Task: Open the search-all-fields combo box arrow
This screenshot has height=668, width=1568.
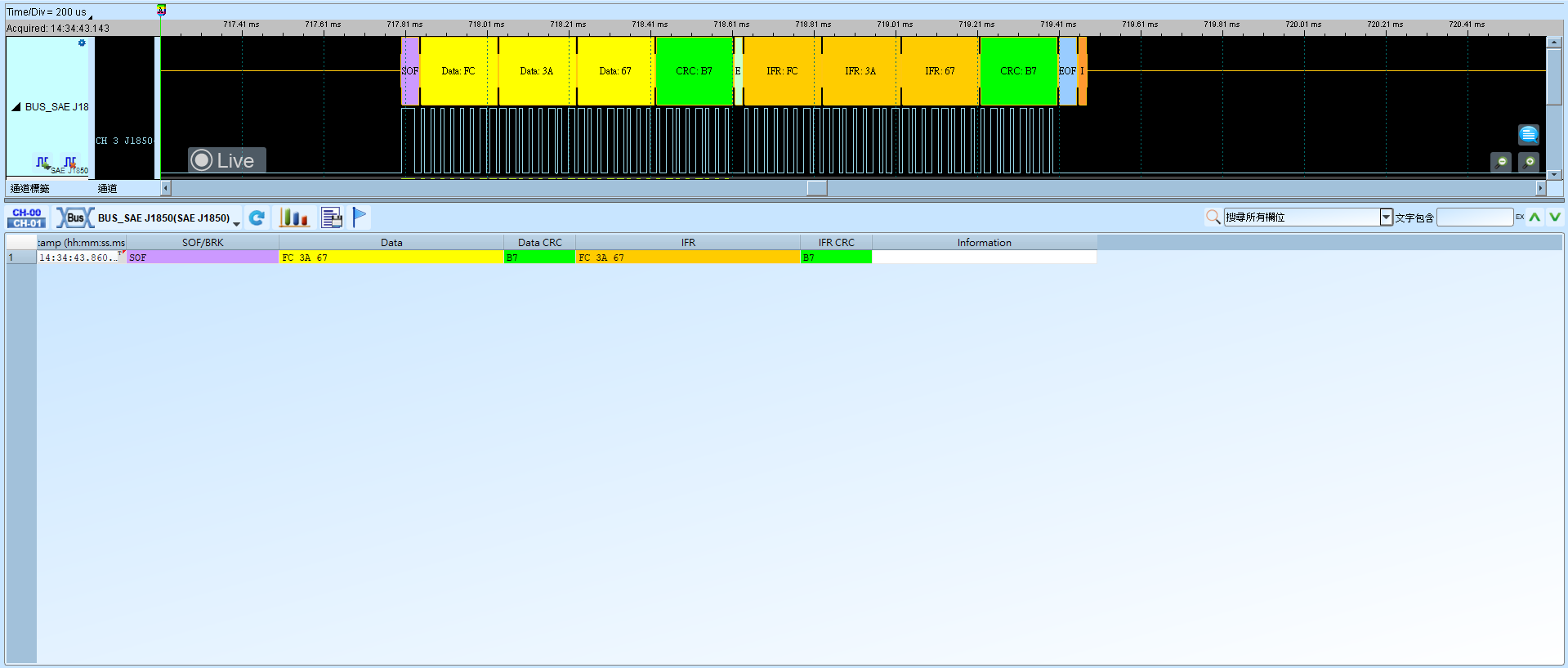Action: point(1386,217)
